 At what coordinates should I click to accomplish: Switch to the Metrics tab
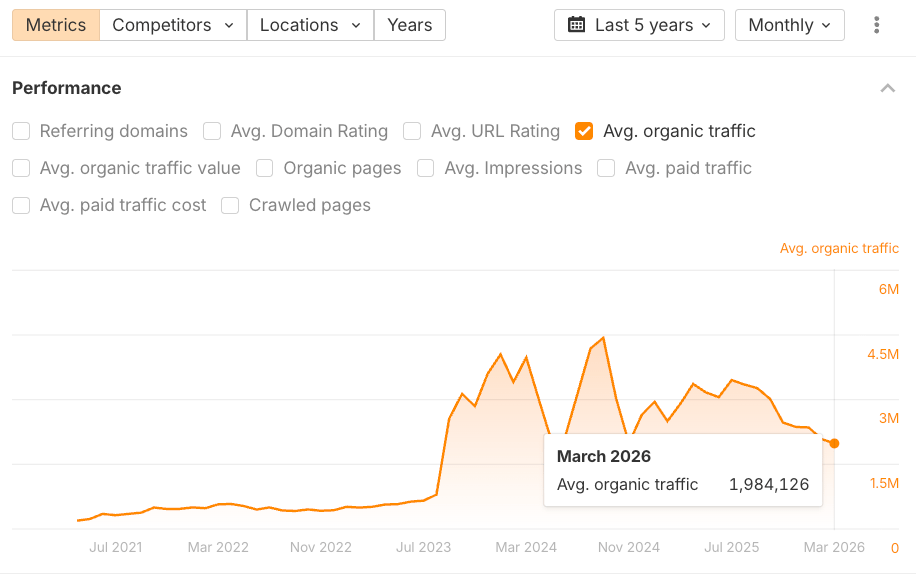coord(56,25)
